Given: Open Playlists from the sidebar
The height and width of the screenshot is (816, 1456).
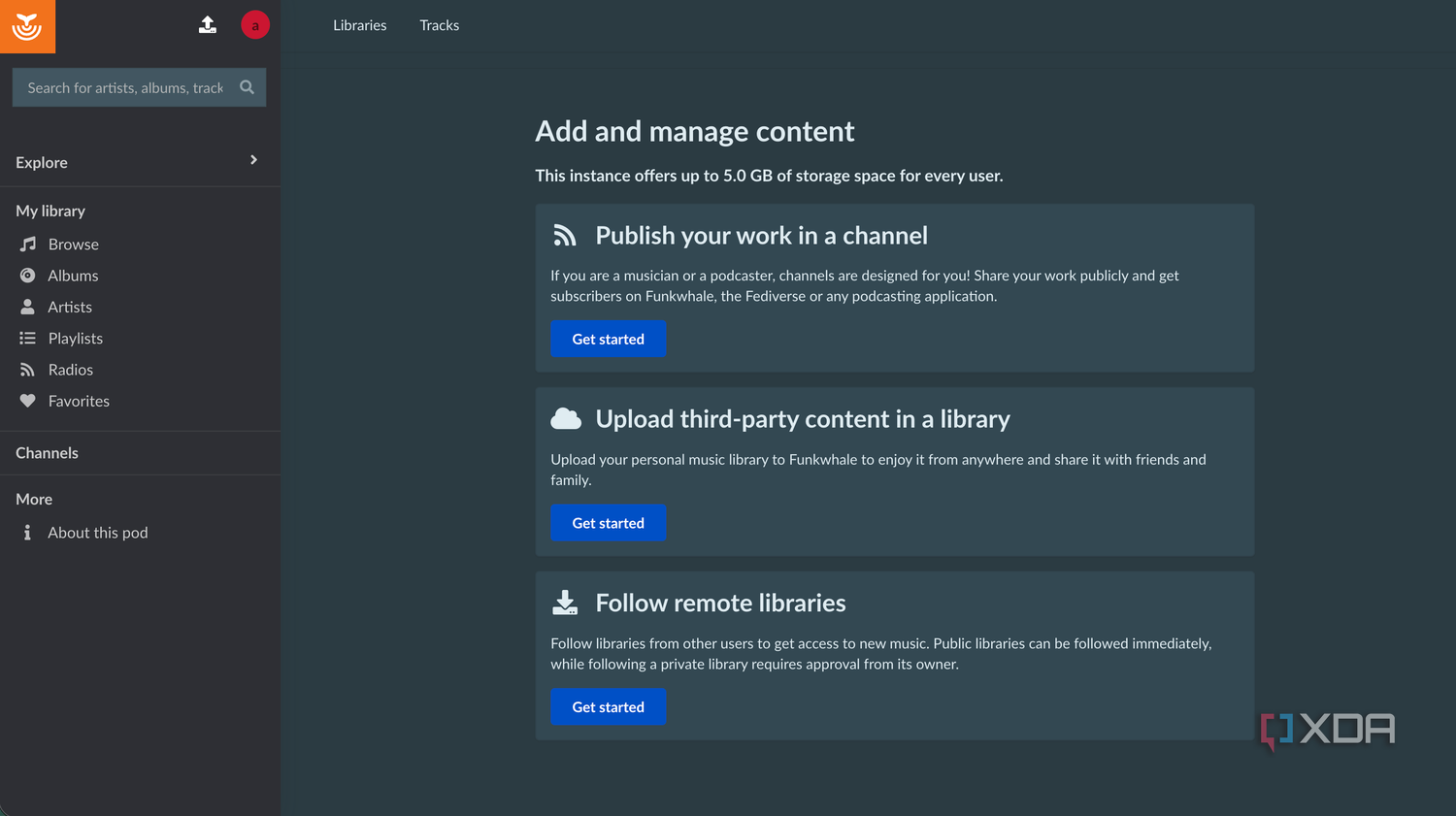Looking at the screenshot, I should [76, 339].
